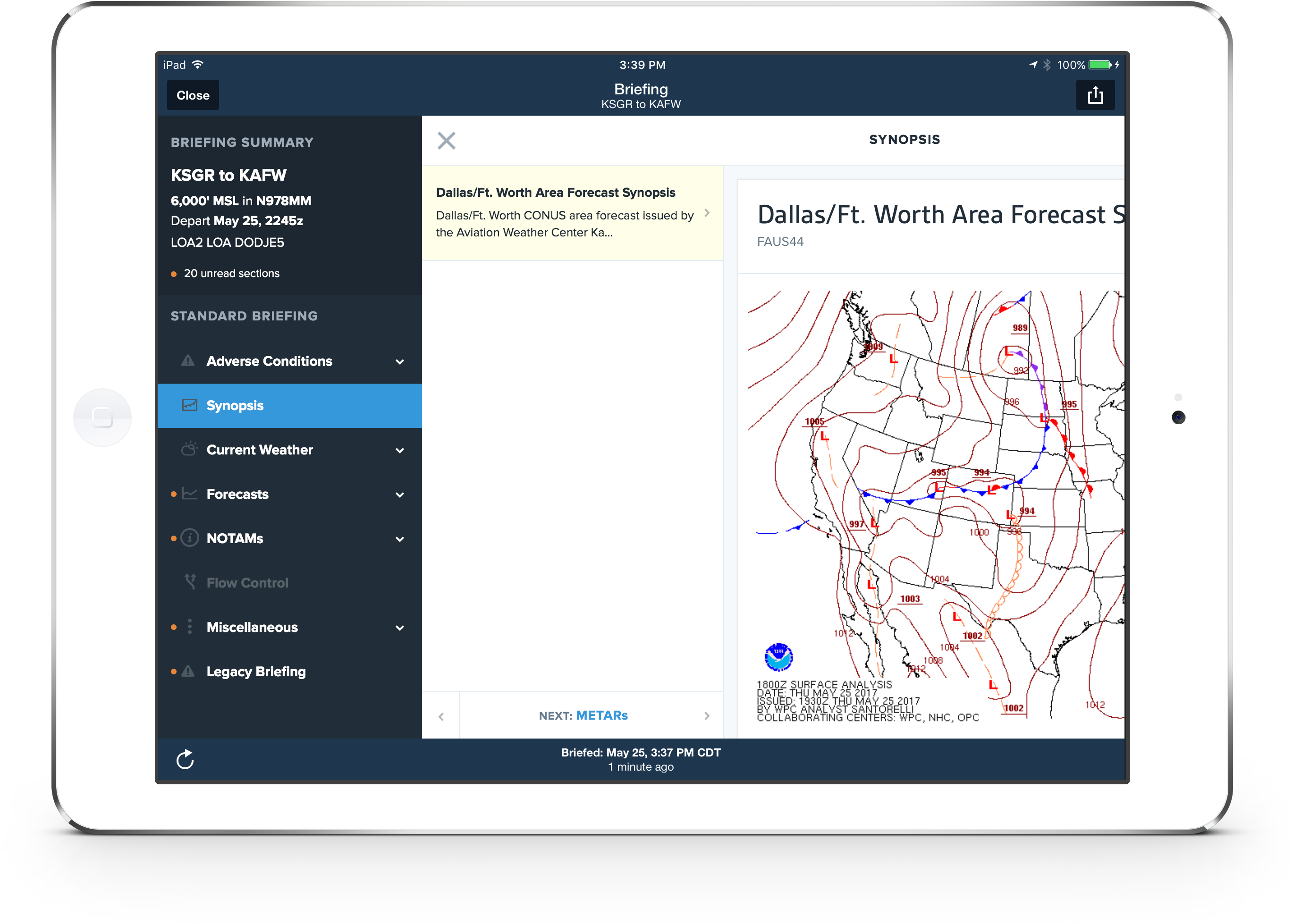
Task: Tap the 'Briefed: May 25, 3:37 PM CDT' status
Action: [x=641, y=752]
